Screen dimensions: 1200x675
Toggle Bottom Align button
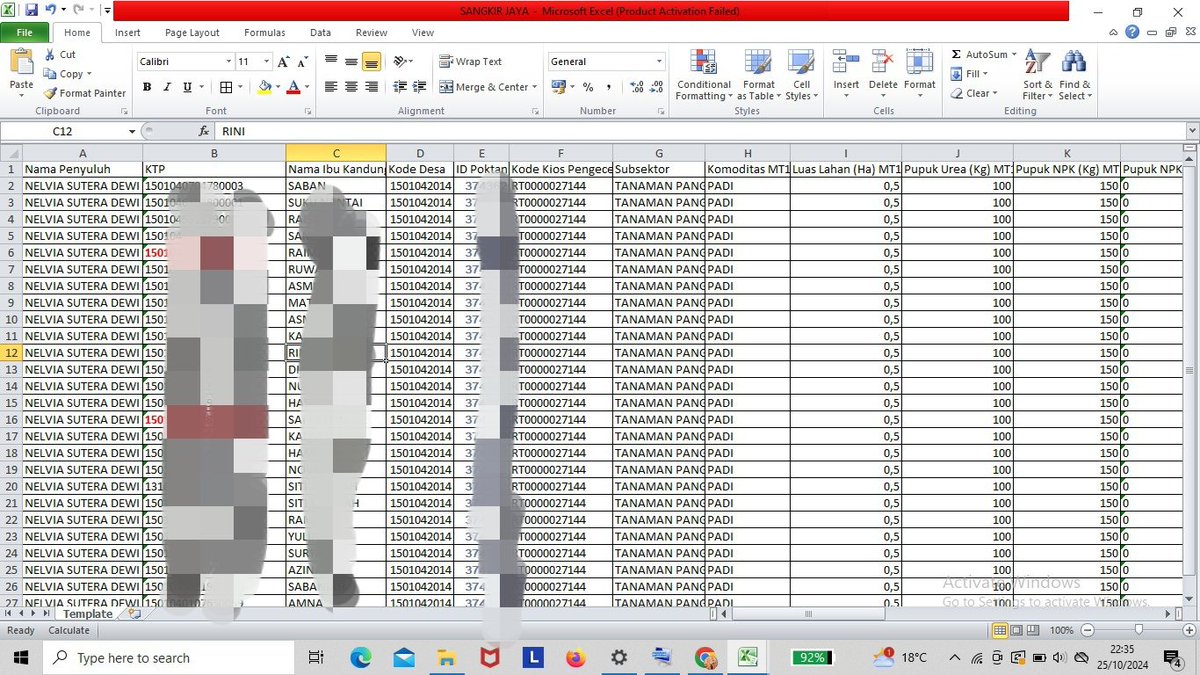(x=371, y=61)
